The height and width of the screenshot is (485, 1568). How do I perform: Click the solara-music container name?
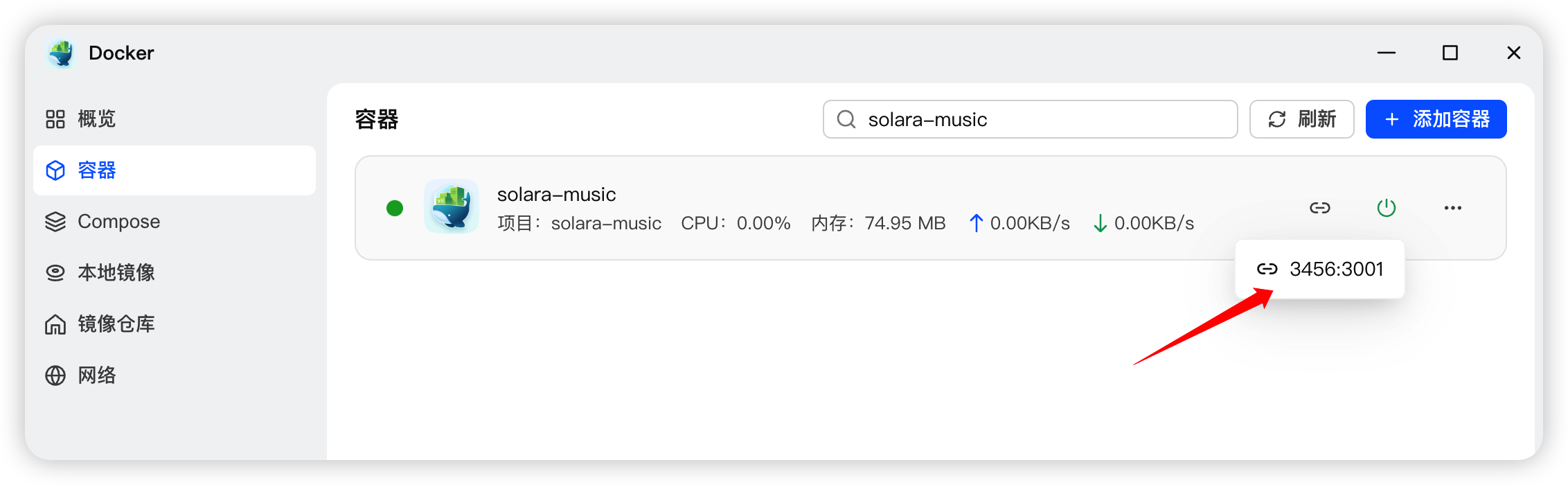(x=556, y=195)
